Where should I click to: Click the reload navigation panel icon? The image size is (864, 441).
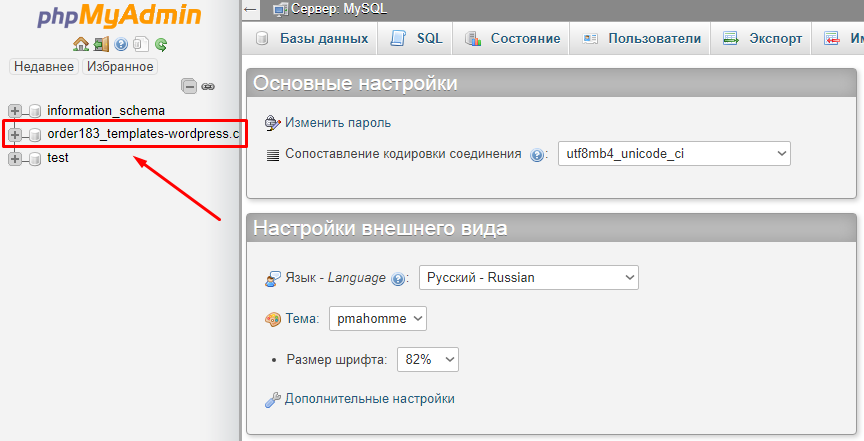pos(160,44)
